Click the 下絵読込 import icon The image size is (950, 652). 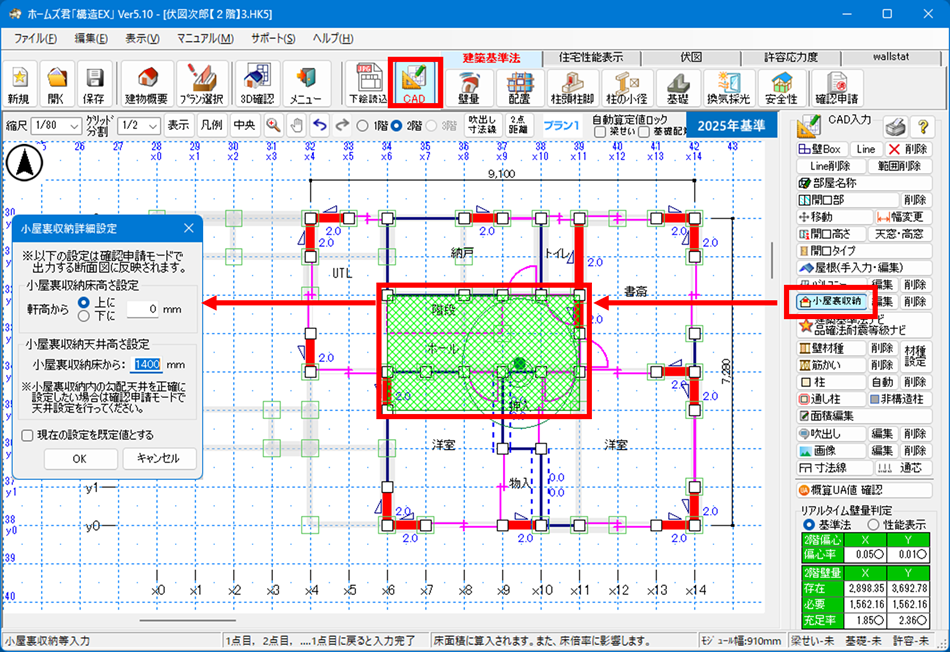pyautogui.click(x=367, y=85)
